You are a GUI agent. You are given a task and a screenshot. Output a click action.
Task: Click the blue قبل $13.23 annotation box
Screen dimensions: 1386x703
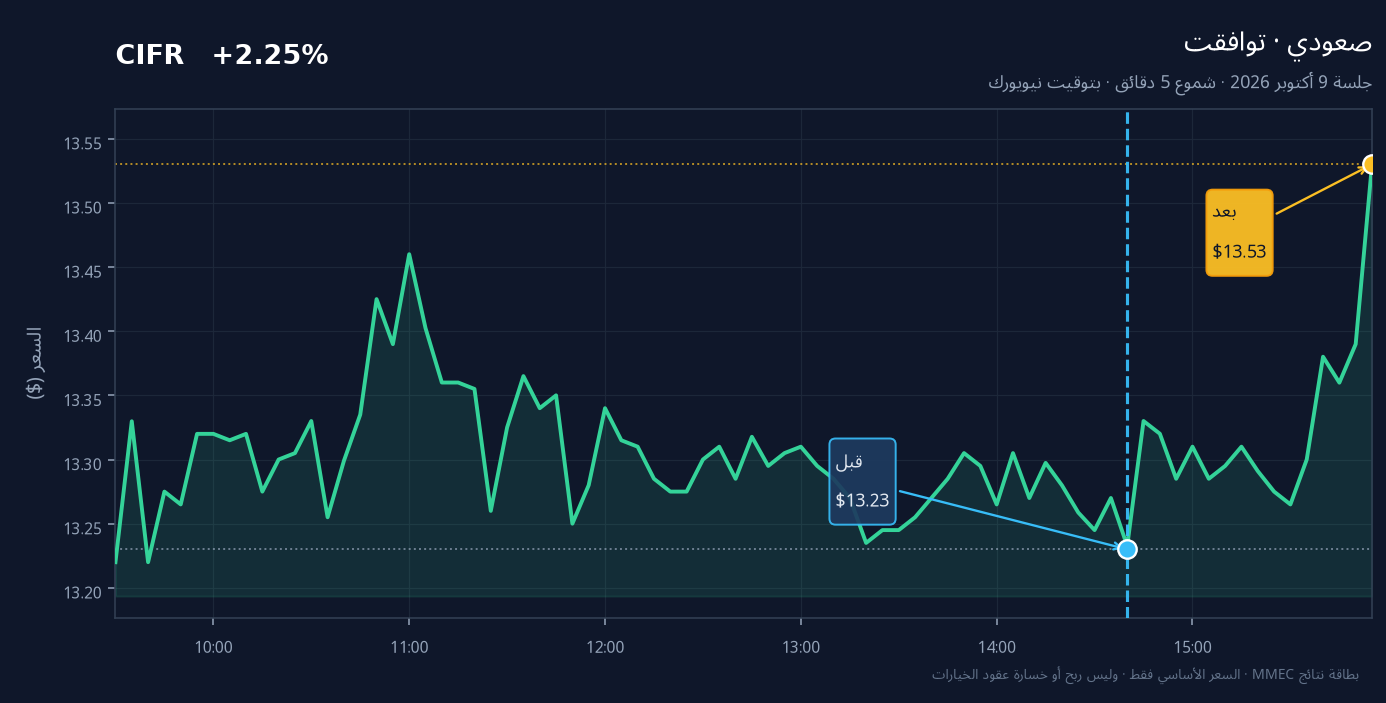click(x=862, y=481)
